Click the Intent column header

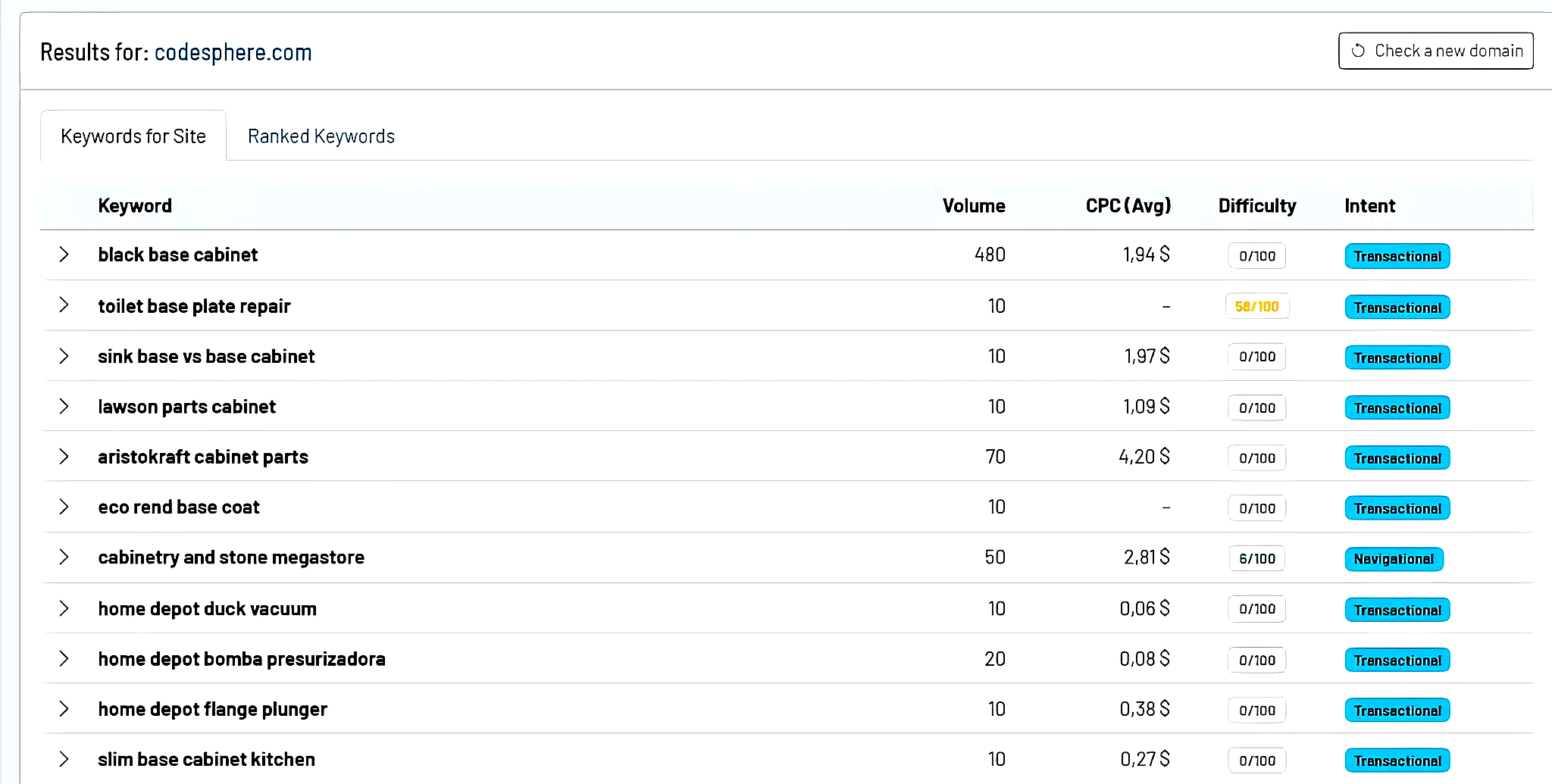[x=1369, y=206]
